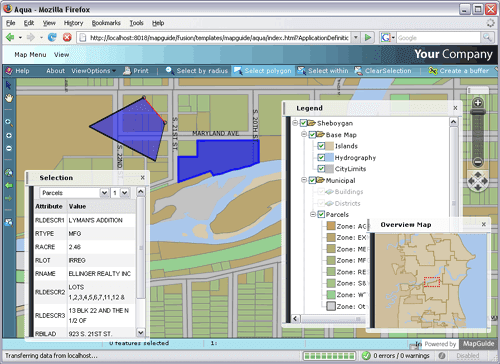Image resolution: width=500 pixels, height=364 pixels.
Task: Toggle the Base Map group checkbox
Action: click(x=312, y=135)
